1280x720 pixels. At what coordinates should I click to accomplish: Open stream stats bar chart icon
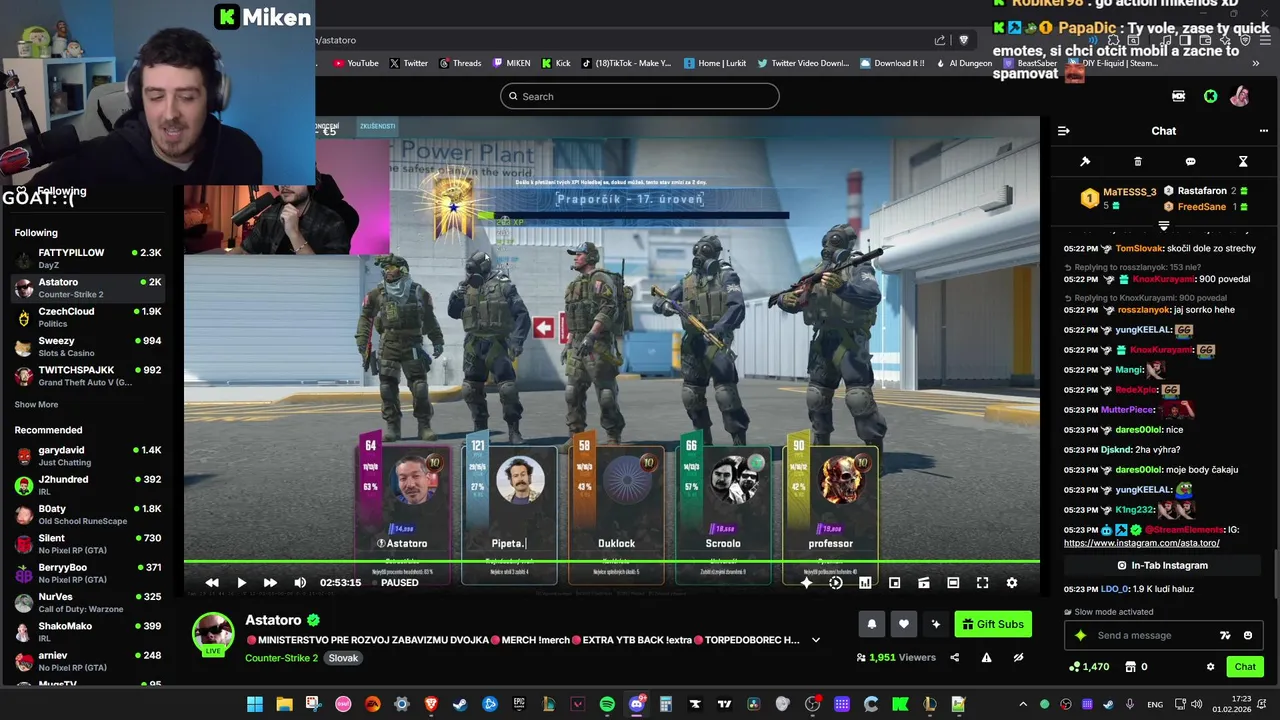[x=865, y=583]
